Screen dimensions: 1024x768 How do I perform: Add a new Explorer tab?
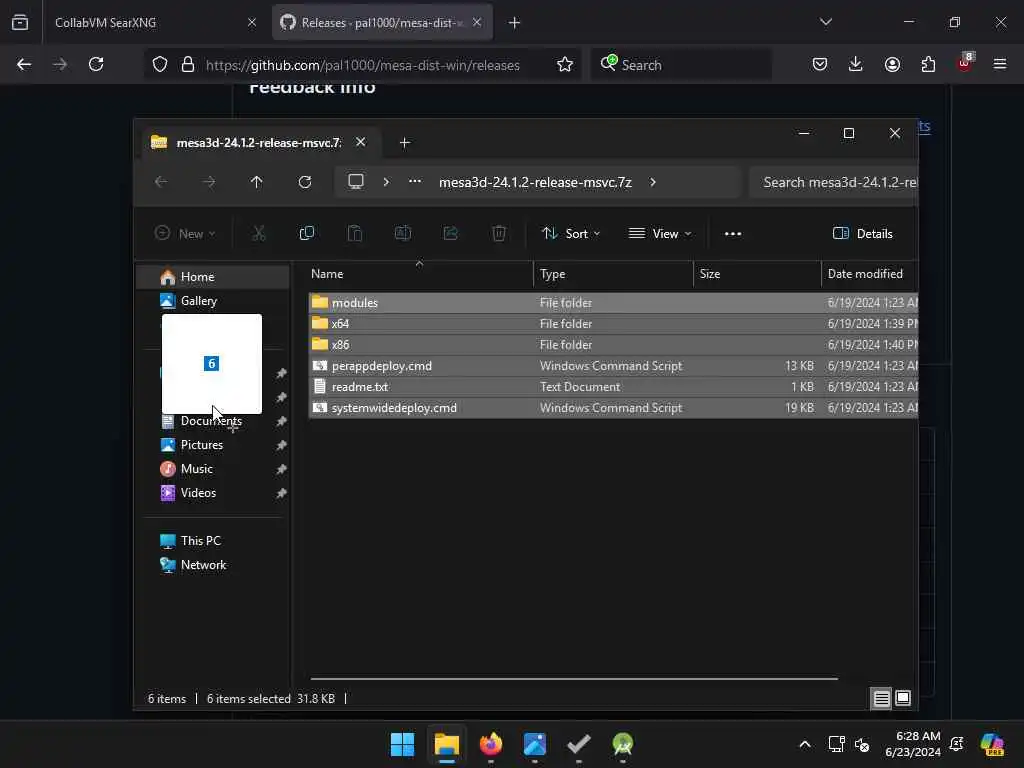coord(404,142)
